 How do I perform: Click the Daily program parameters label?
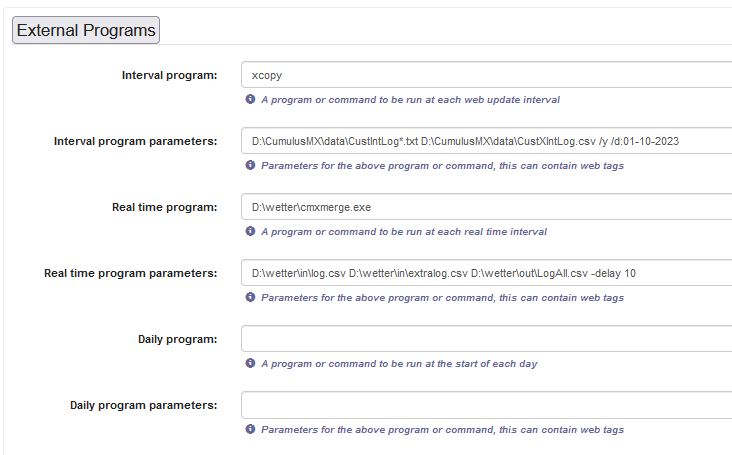[x=143, y=405]
